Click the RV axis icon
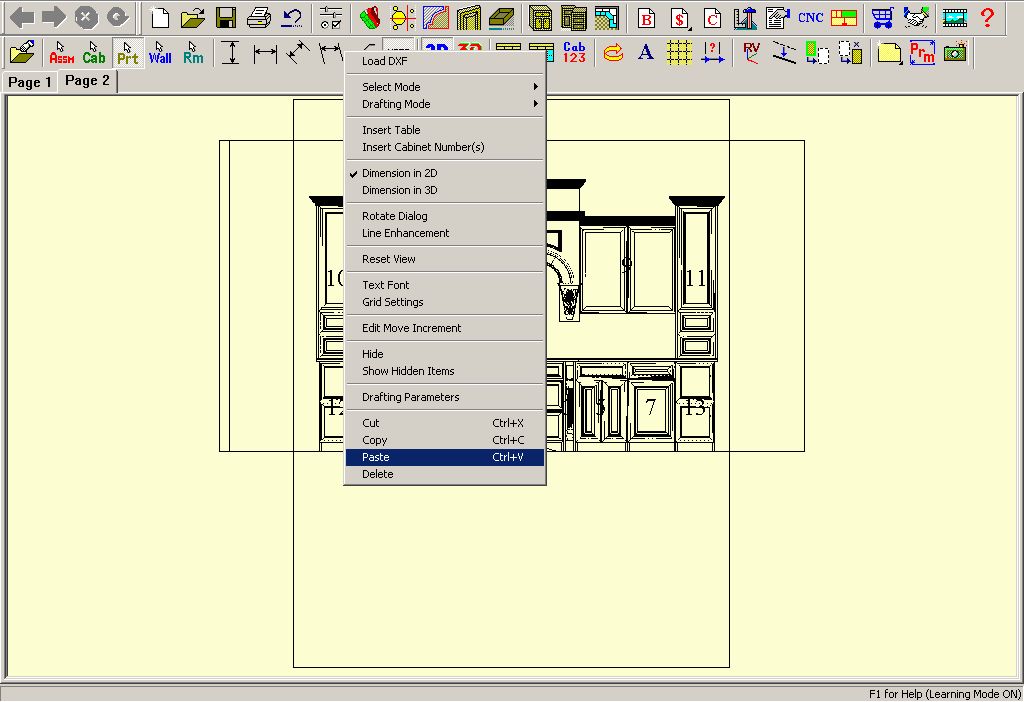1024x702 pixels. click(x=751, y=53)
